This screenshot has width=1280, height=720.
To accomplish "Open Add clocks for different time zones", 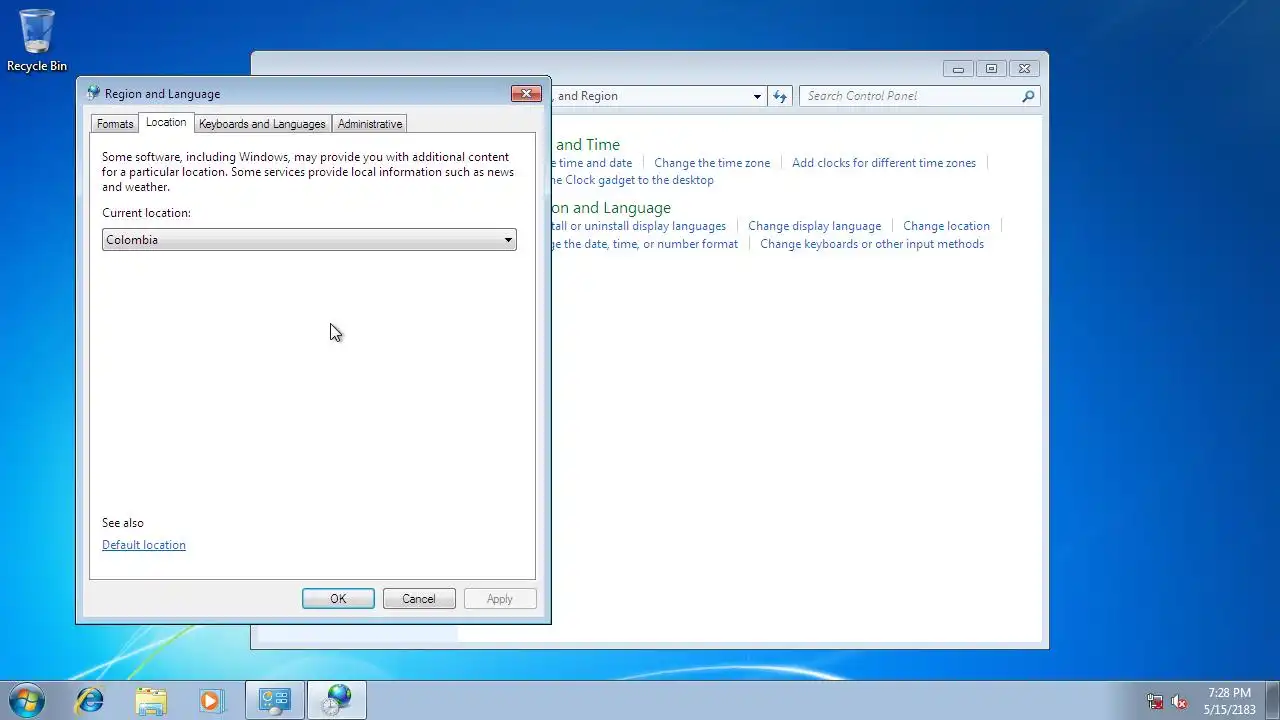I will (x=884, y=163).
